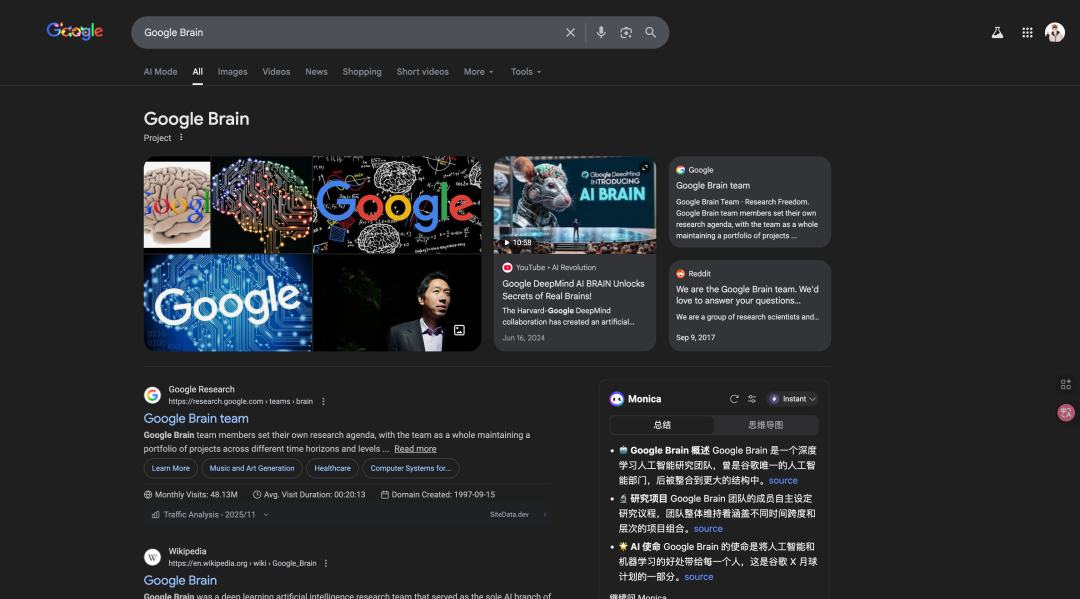Click the SiteData.dev label
The width and height of the screenshot is (1080, 599).
(x=509, y=514)
